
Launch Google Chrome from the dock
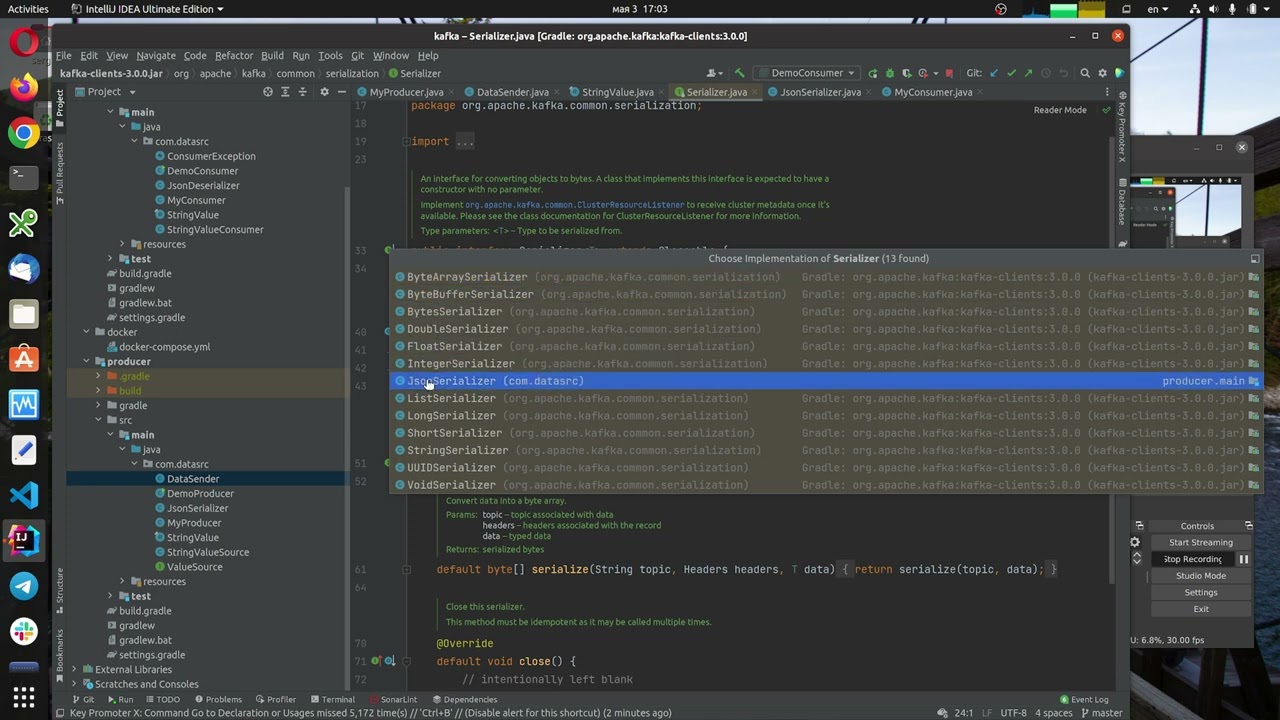[24, 133]
